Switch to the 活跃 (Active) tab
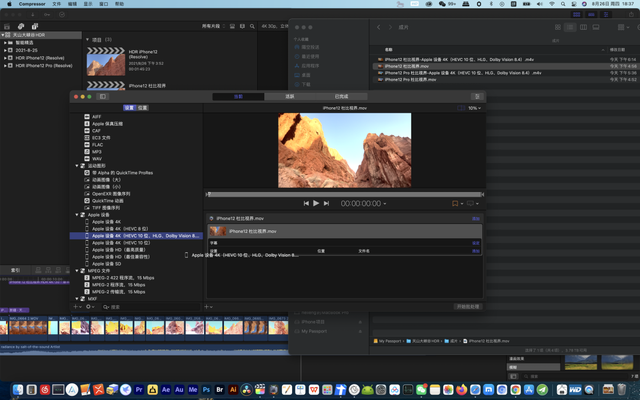640x400 pixels. tap(290, 96)
